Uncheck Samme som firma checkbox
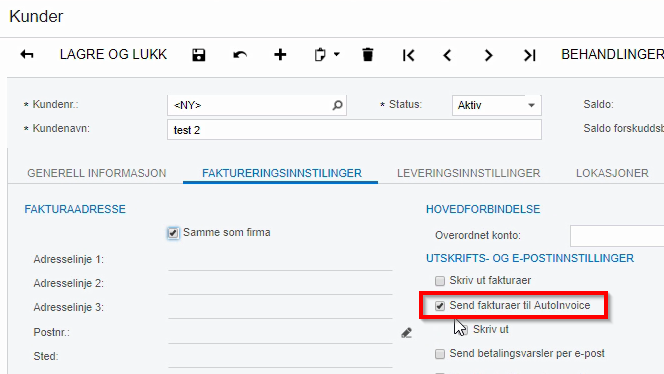 point(173,233)
